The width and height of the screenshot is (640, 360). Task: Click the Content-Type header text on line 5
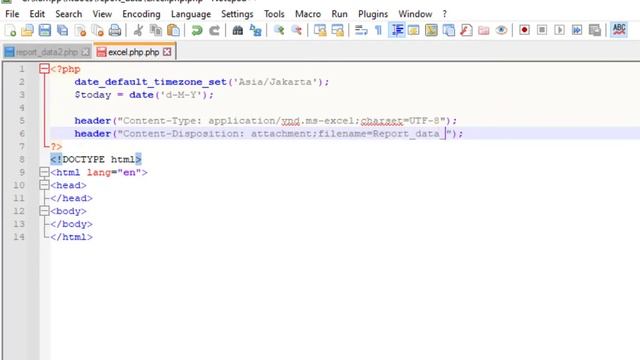(x=280, y=120)
